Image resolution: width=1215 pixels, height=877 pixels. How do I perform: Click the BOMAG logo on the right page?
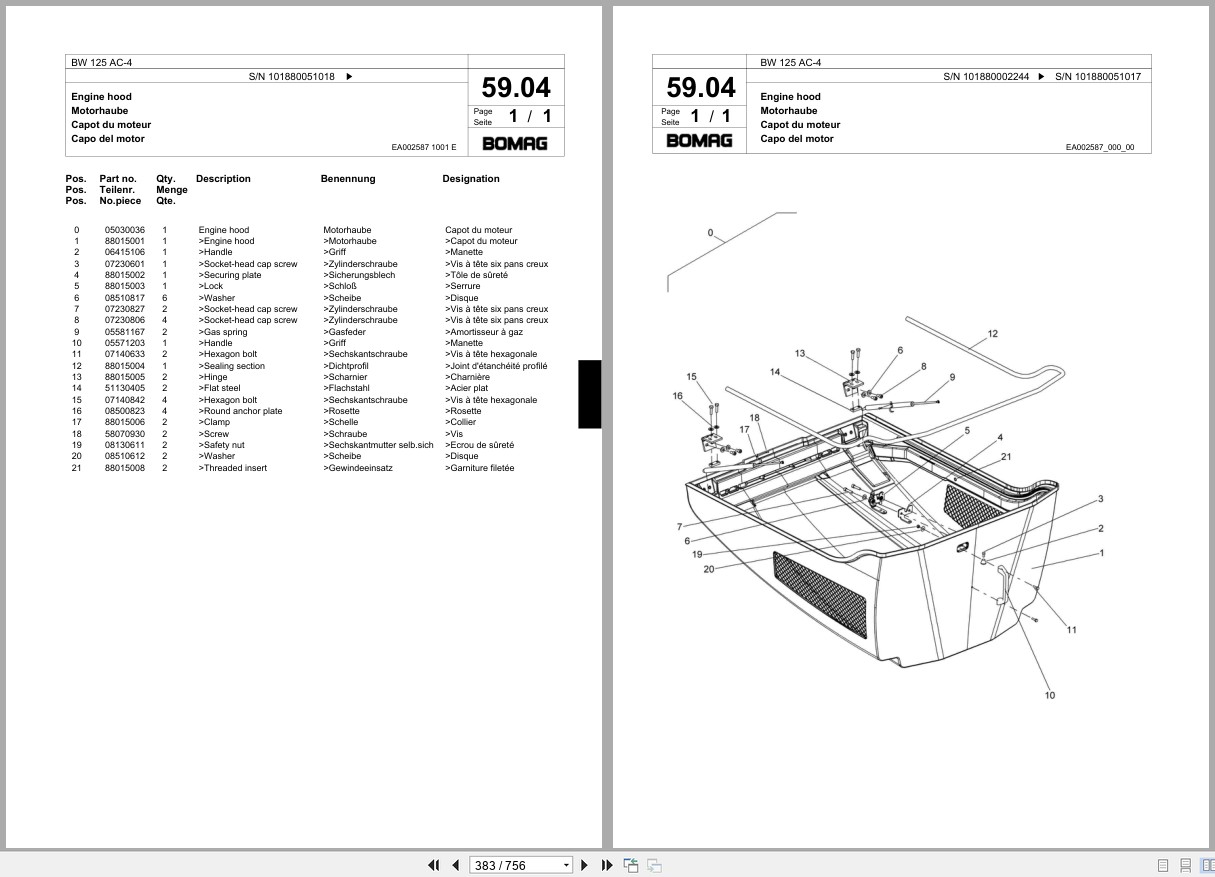700,140
